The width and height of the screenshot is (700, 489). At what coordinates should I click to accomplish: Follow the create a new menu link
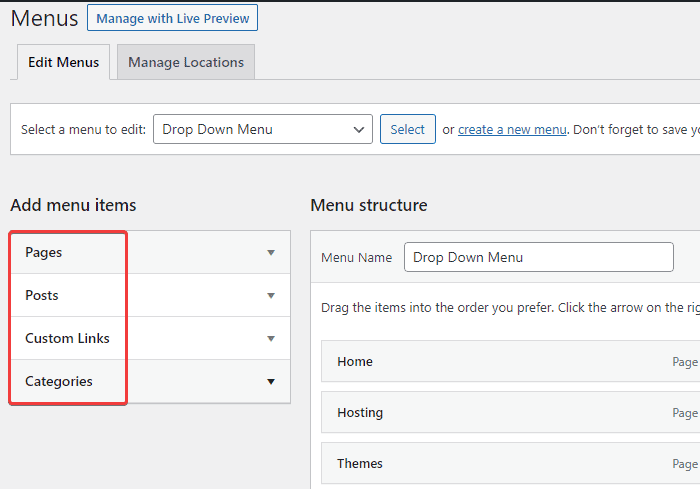coord(512,129)
